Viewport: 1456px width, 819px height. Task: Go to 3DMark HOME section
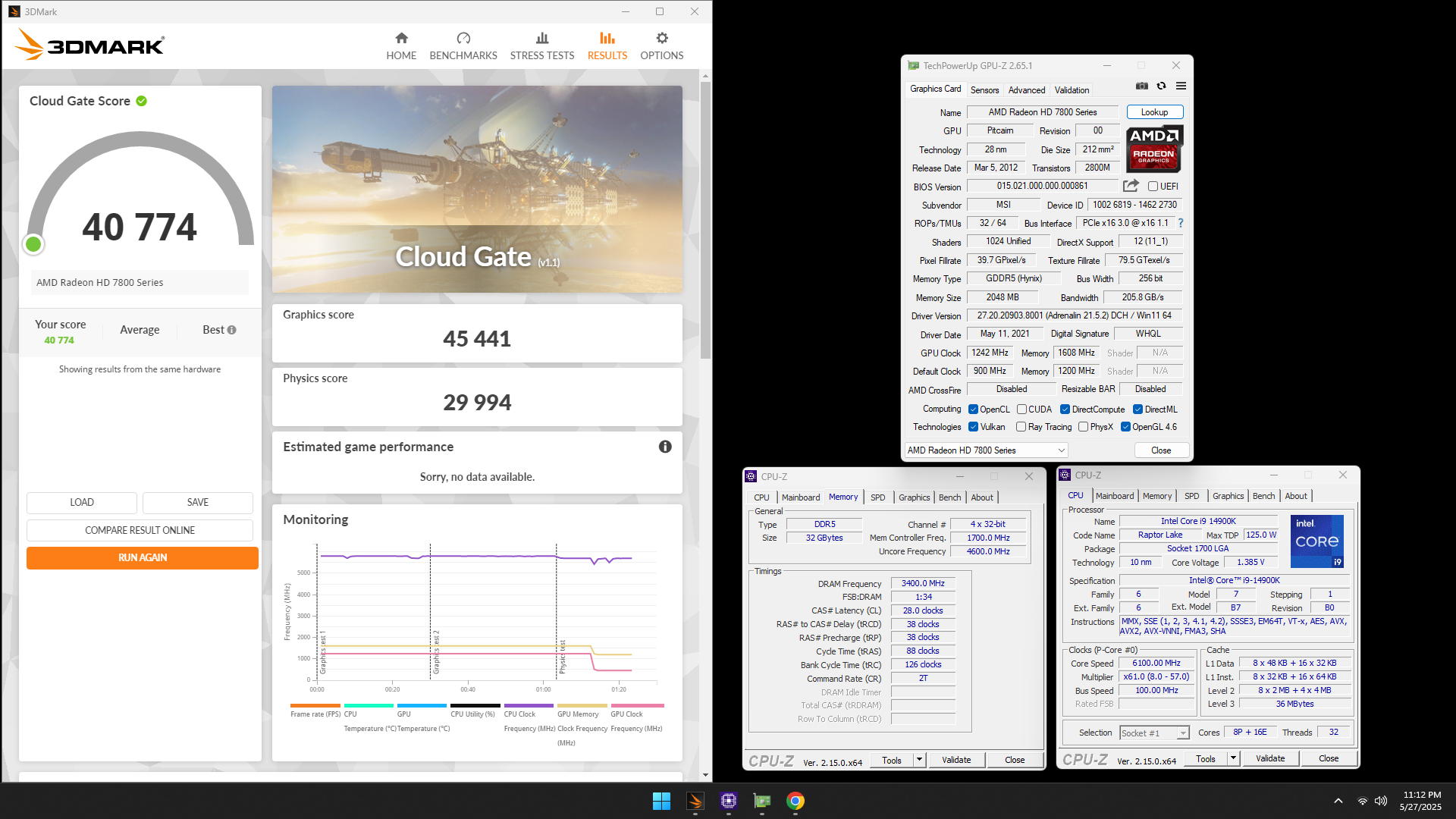pyautogui.click(x=401, y=46)
